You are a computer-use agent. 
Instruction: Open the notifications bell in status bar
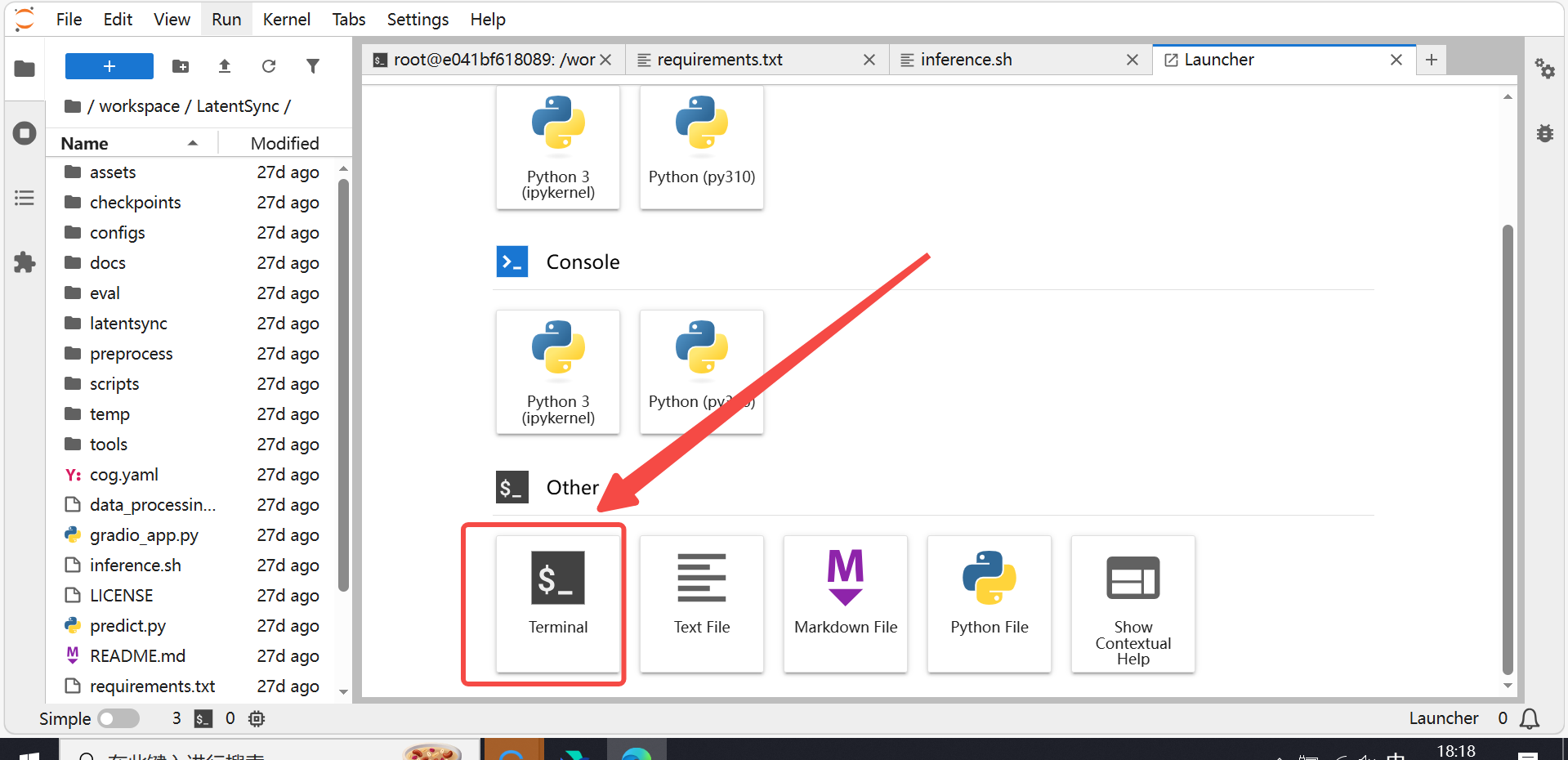pyautogui.click(x=1529, y=718)
